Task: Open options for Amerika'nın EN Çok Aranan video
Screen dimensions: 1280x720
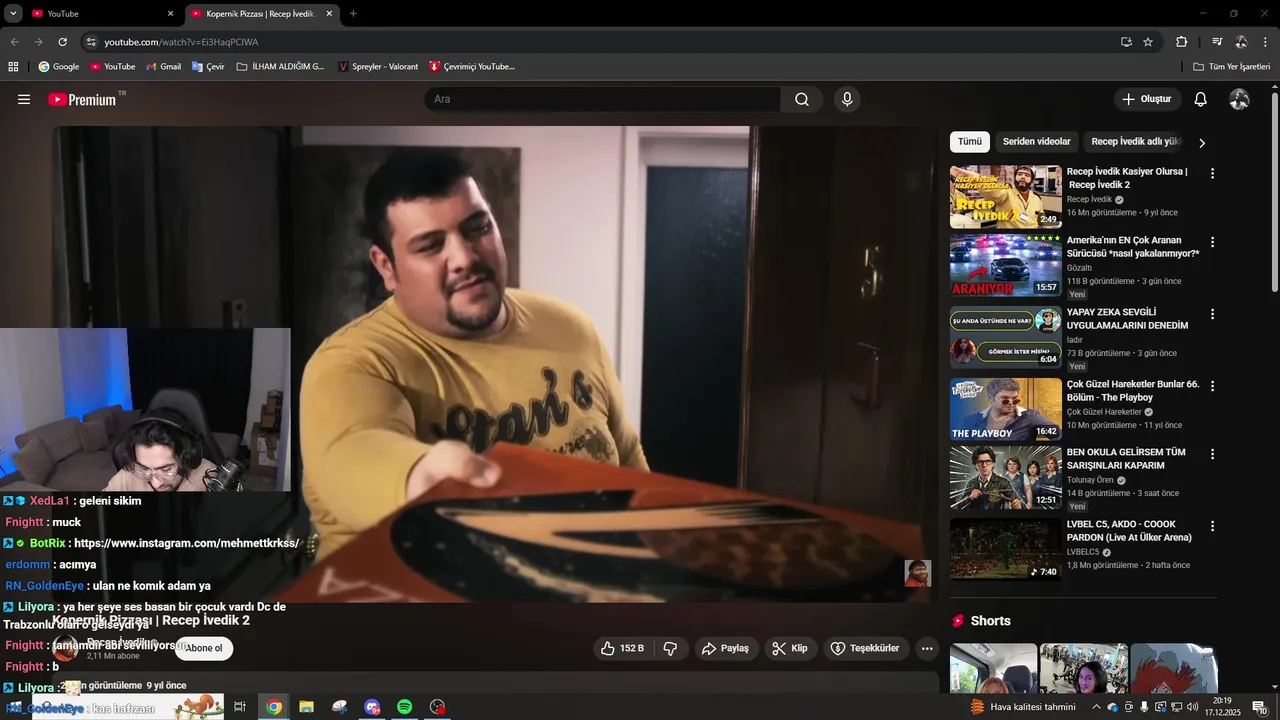Action: pos(1212,242)
